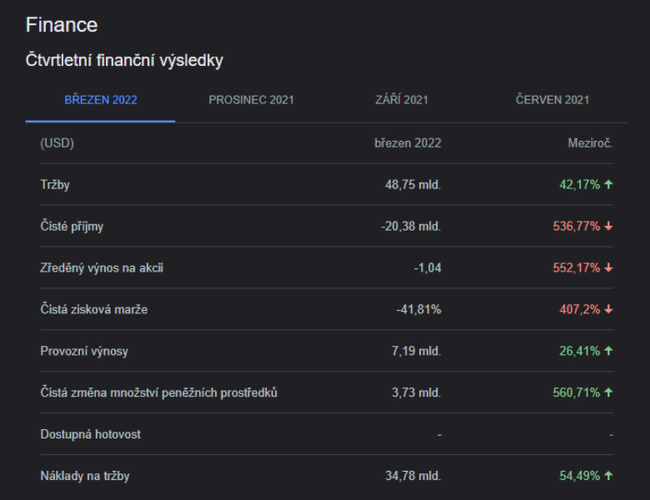The height and width of the screenshot is (500, 650).
Task: Click green up arrow next to 26,41%
Action: click(608, 351)
